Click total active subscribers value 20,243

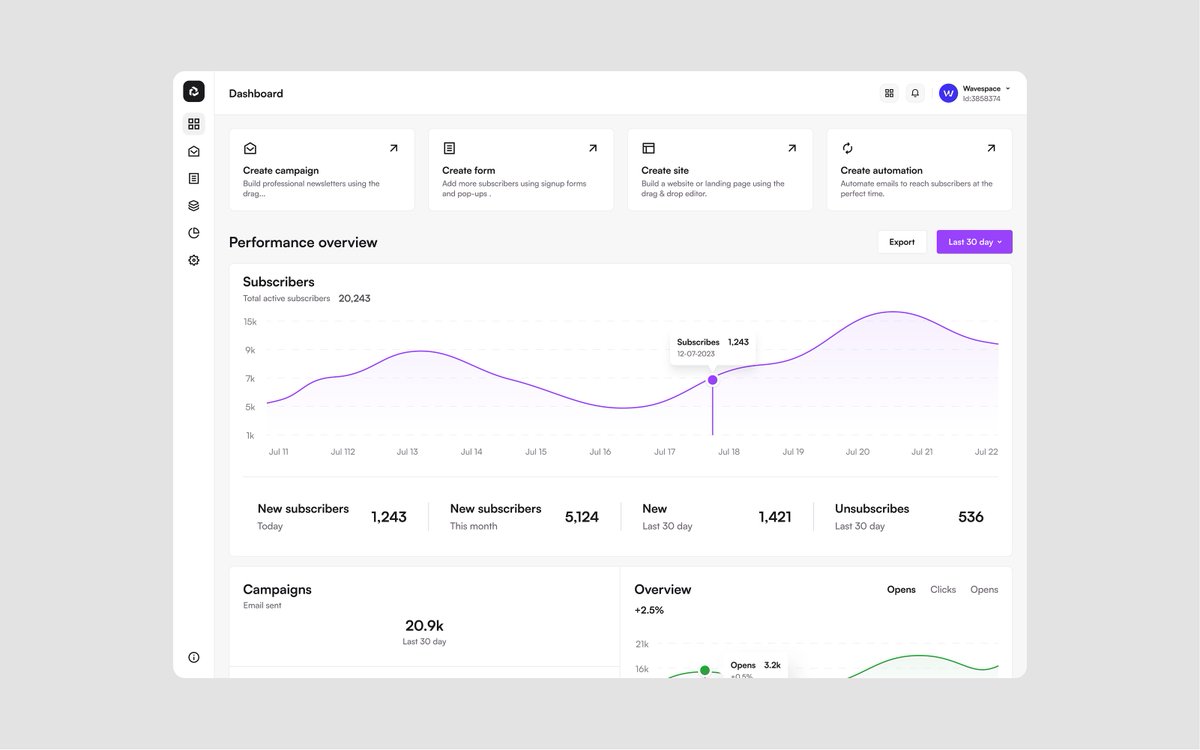(x=354, y=298)
